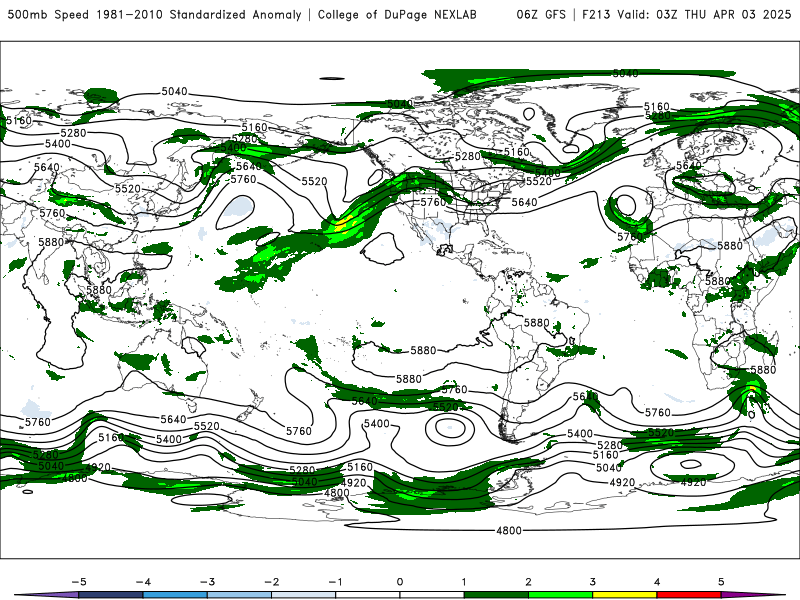
Task: Click the '-4' colorbar tick label
Action: pos(143,582)
